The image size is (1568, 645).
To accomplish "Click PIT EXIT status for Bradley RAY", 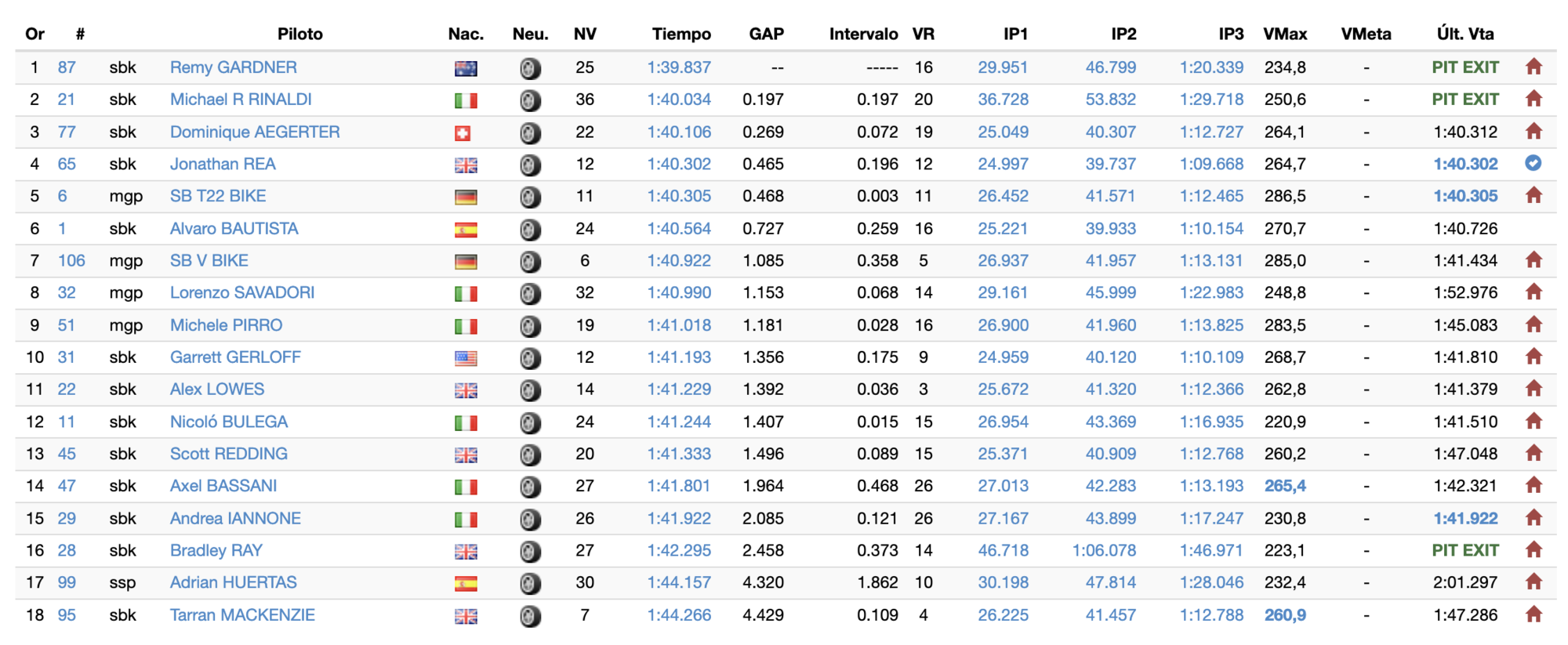I will (x=1465, y=550).
